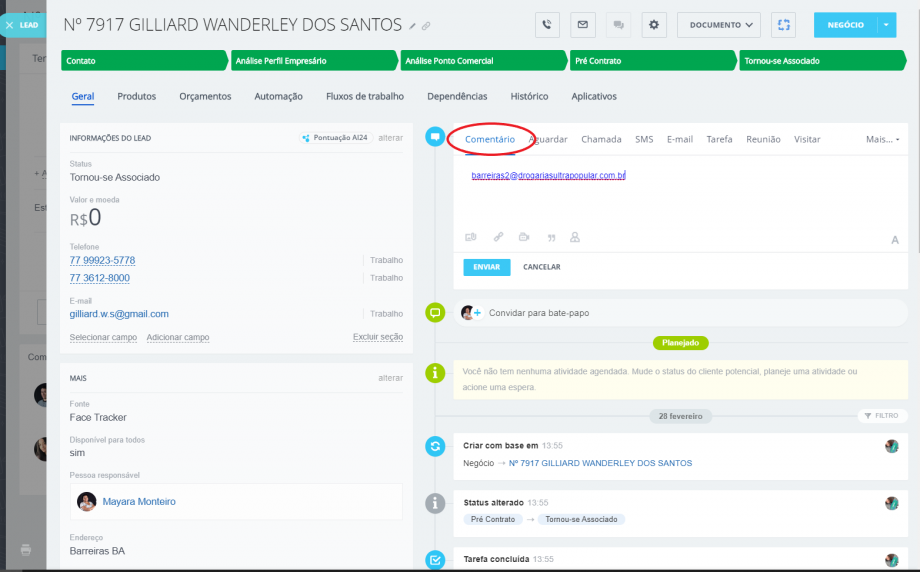
Task: Click the pencil icon beside lead title
Action: tap(412, 25)
